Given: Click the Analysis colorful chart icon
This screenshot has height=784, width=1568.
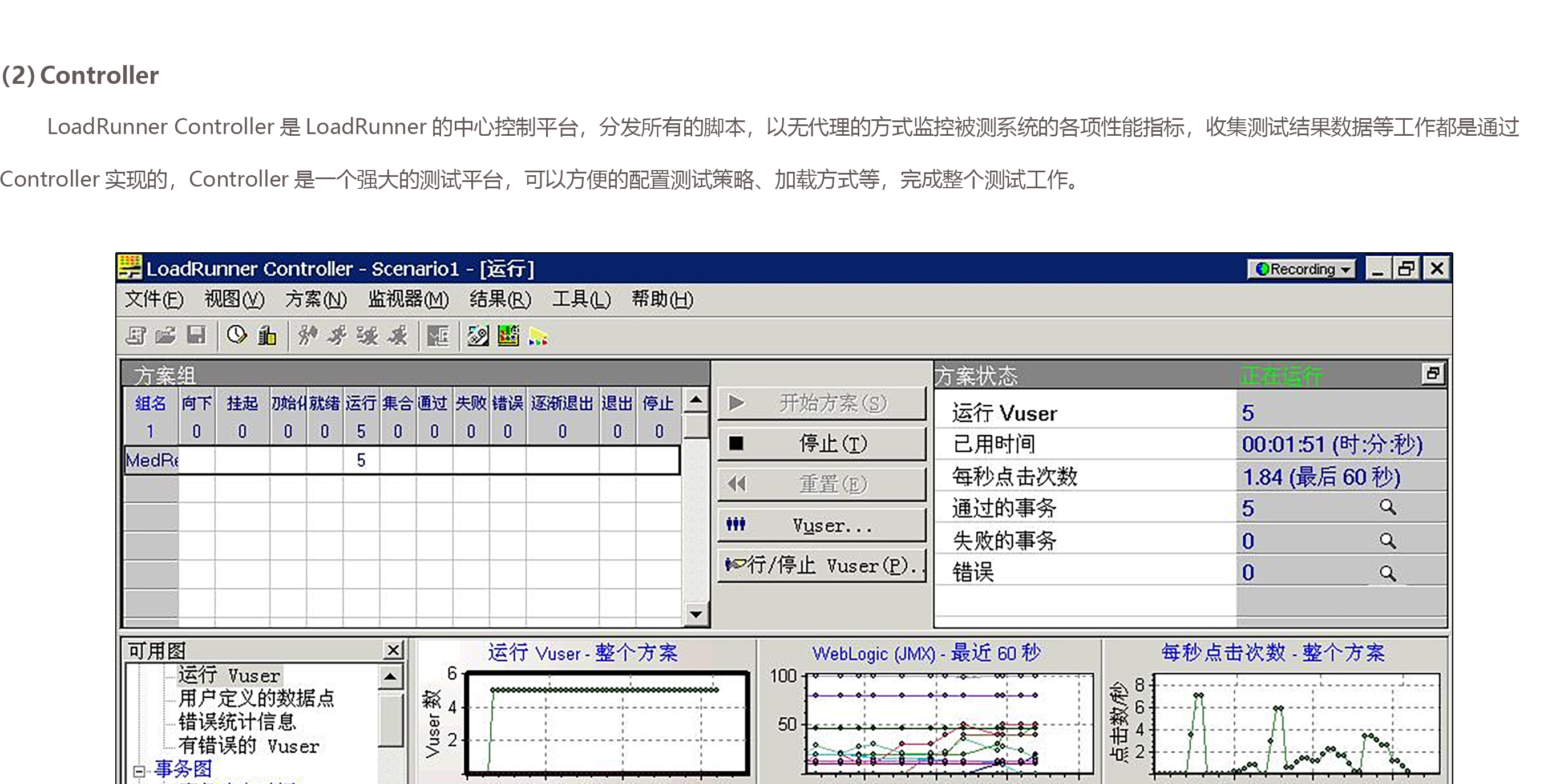Looking at the screenshot, I should pyautogui.click(x=508, y=336).
